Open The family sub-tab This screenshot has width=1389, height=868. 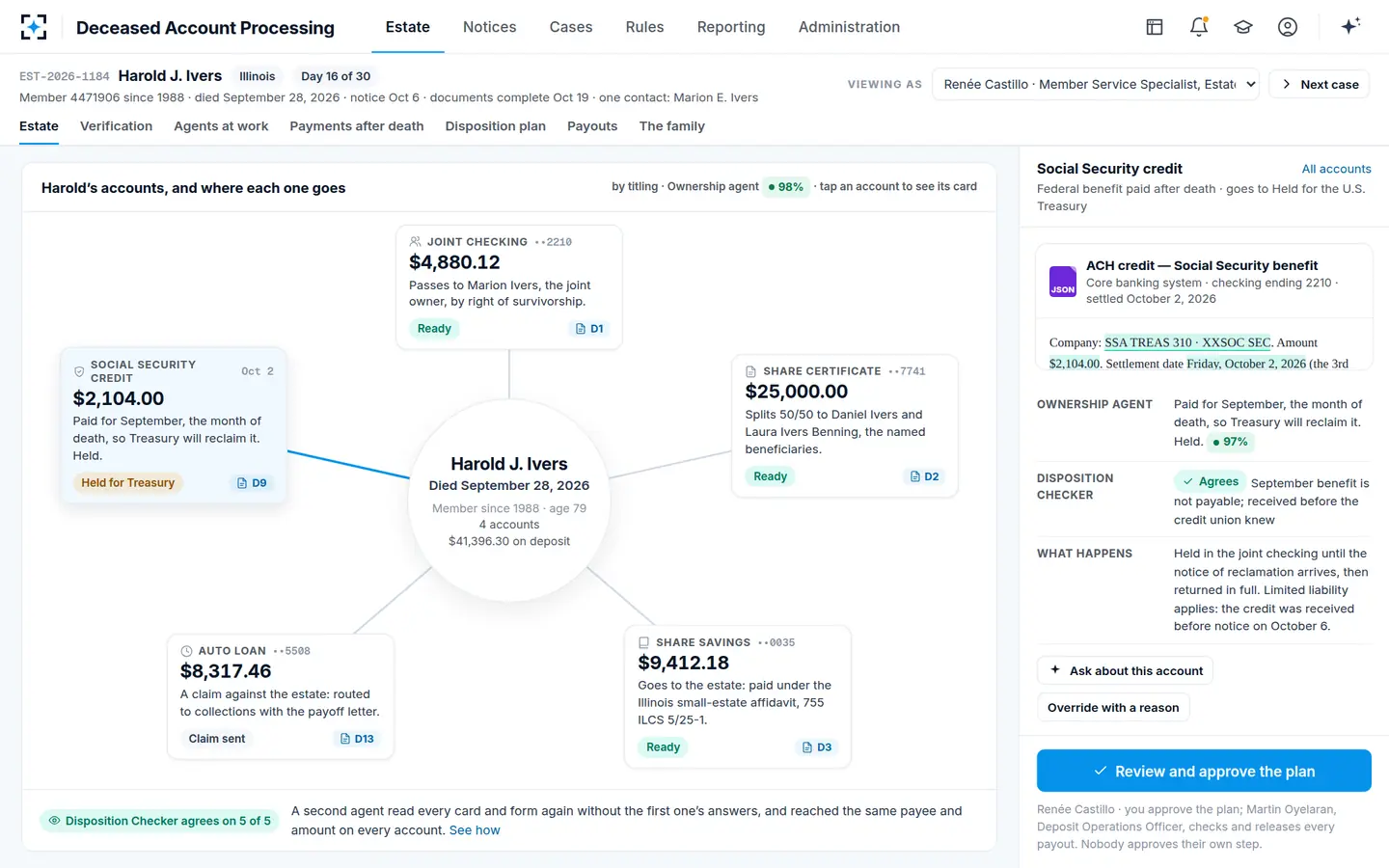[671, 126]
